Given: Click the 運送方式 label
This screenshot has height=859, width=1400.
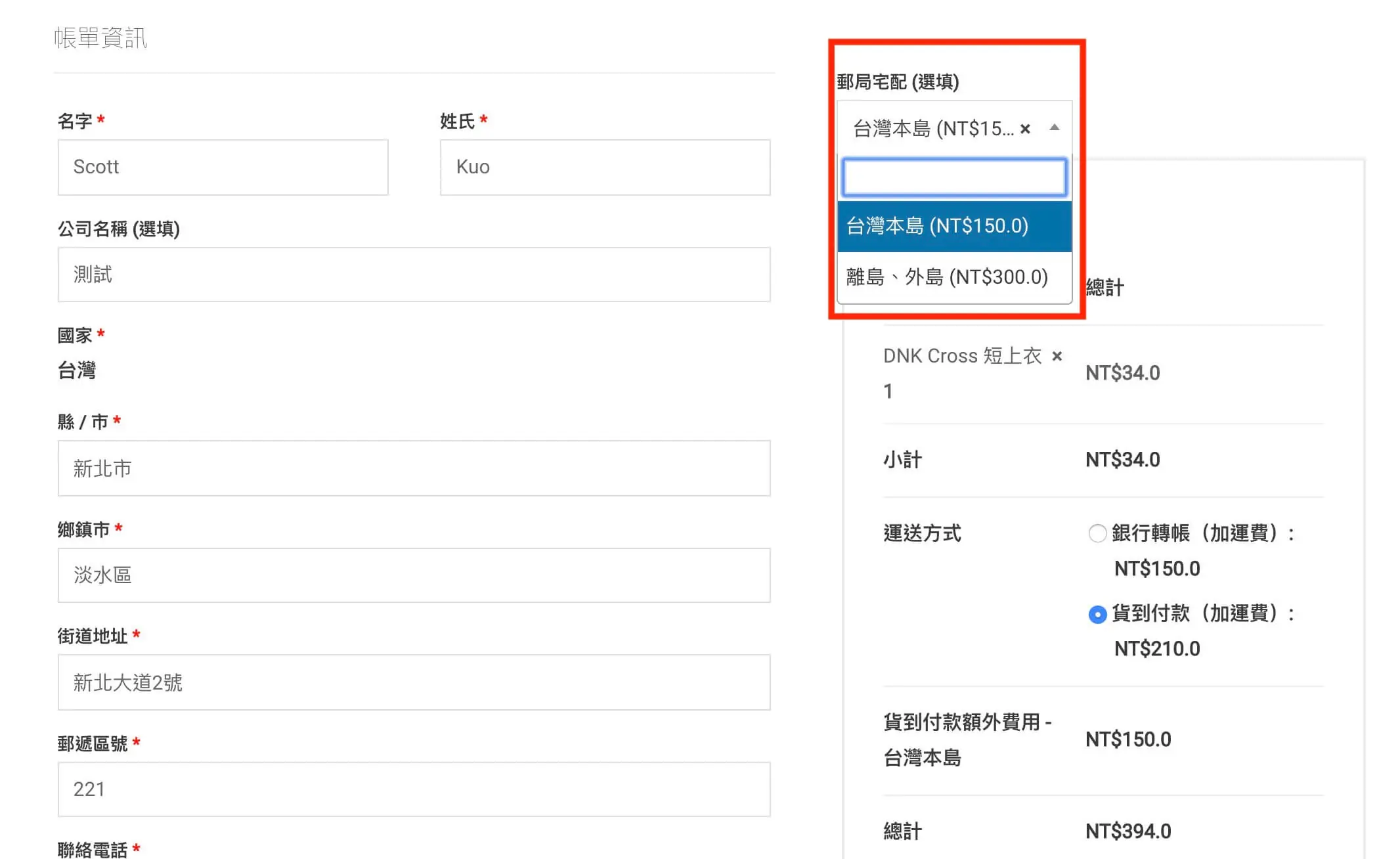Looking at the screenshot, I should 922,533.
